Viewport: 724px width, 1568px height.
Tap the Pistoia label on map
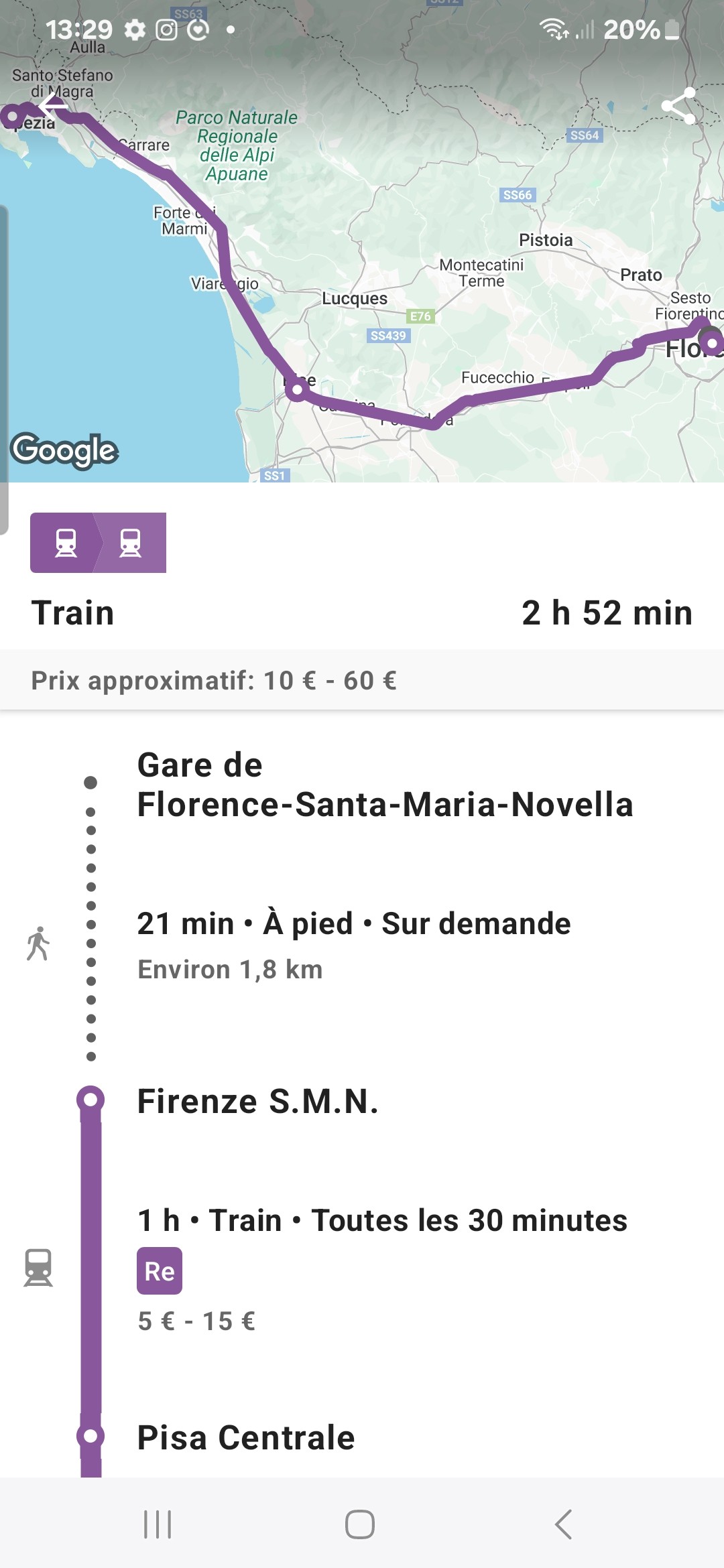(x=546, y=241)
